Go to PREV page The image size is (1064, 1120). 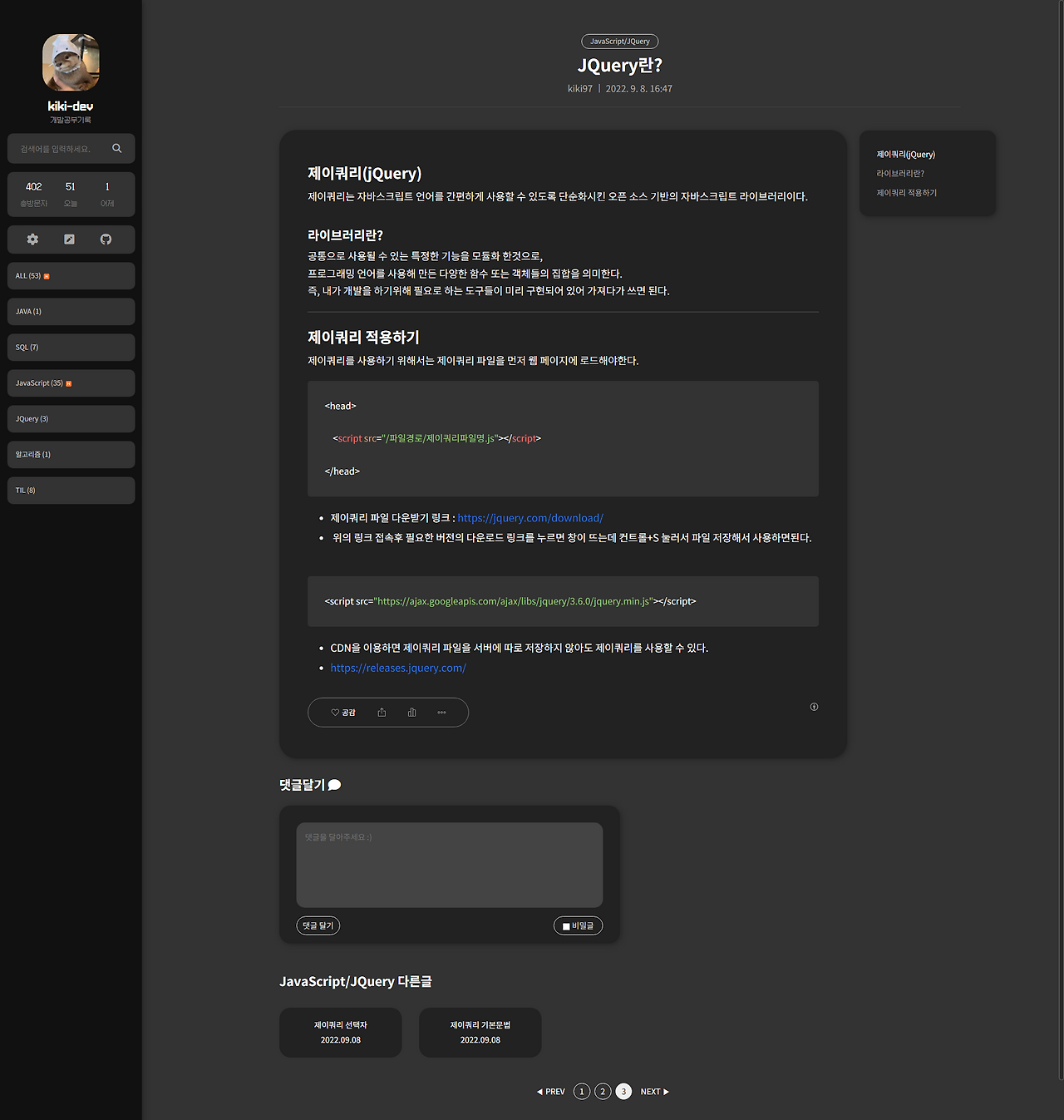click(x=551, y=1092)
